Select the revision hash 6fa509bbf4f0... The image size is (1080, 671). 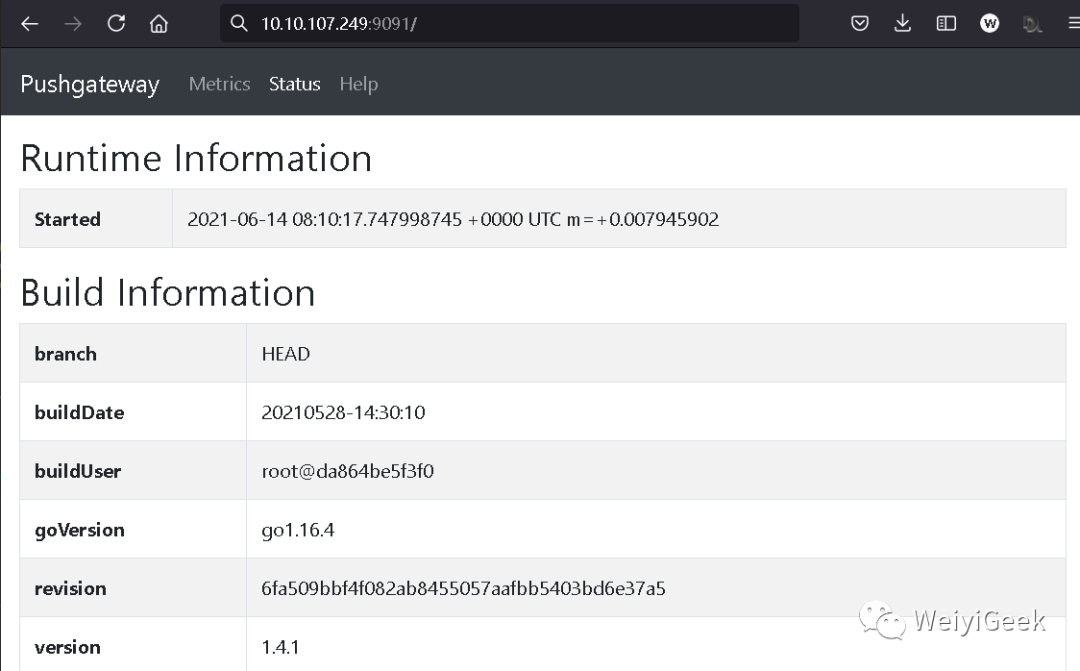463,588
